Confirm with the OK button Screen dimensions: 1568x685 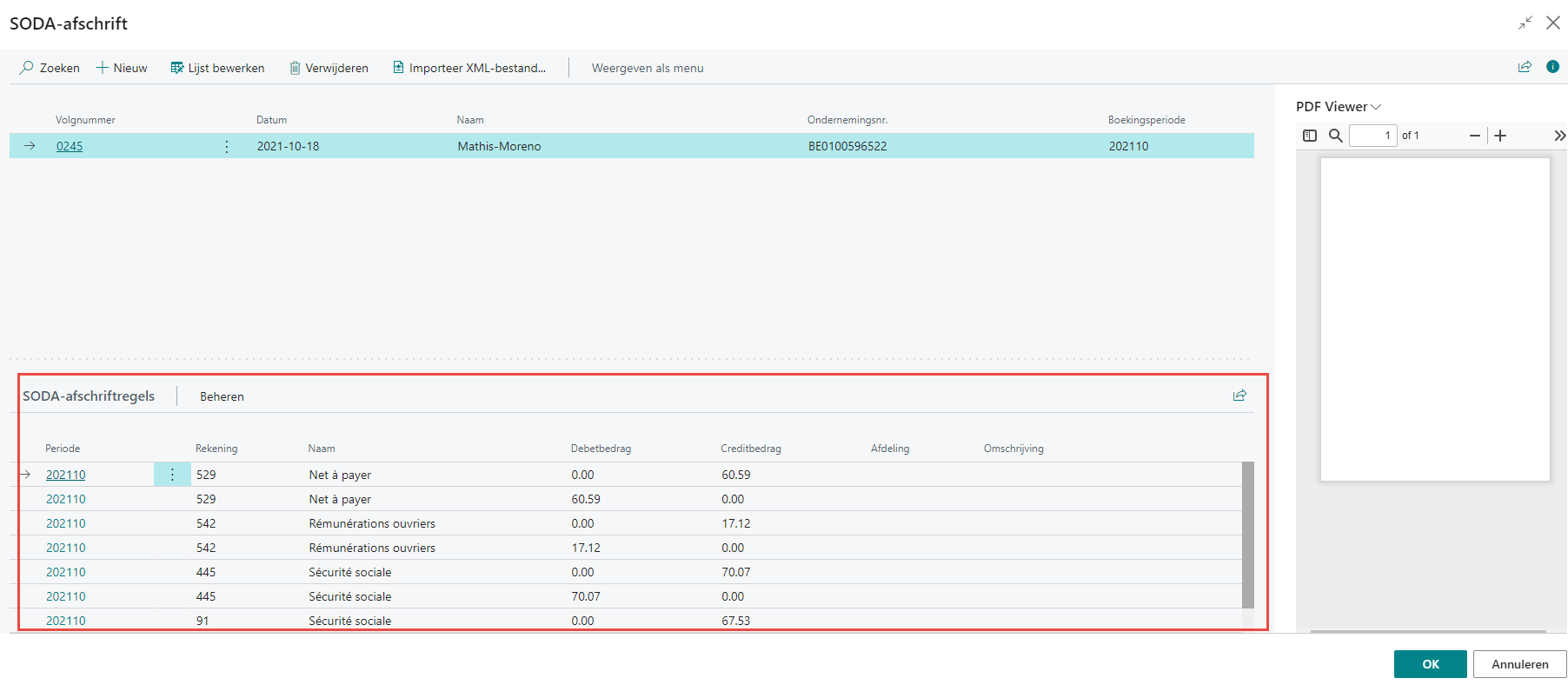pos(1430,664)
